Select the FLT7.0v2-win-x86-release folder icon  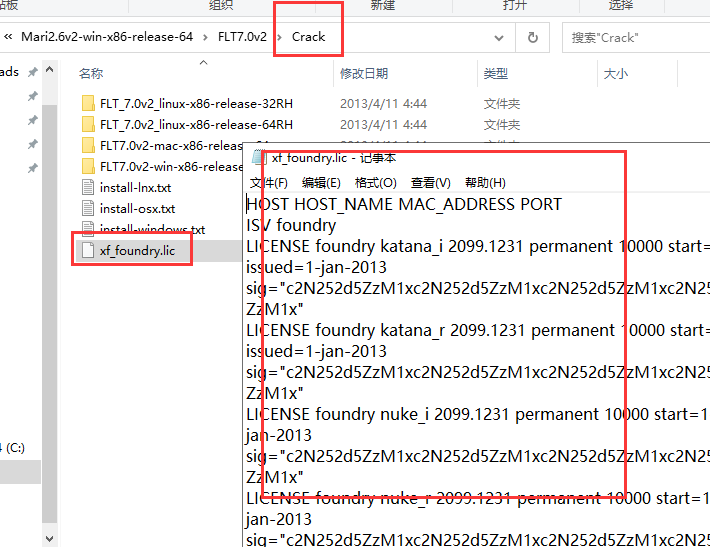click(88, 167)
